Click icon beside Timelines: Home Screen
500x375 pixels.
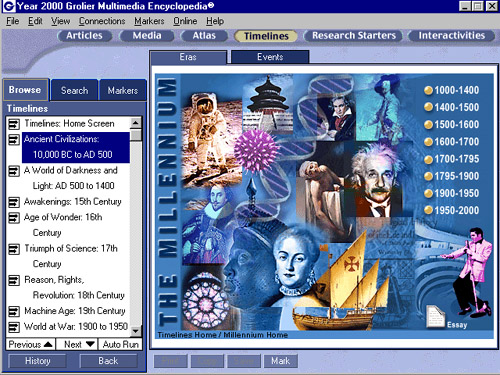click(14, 124)
